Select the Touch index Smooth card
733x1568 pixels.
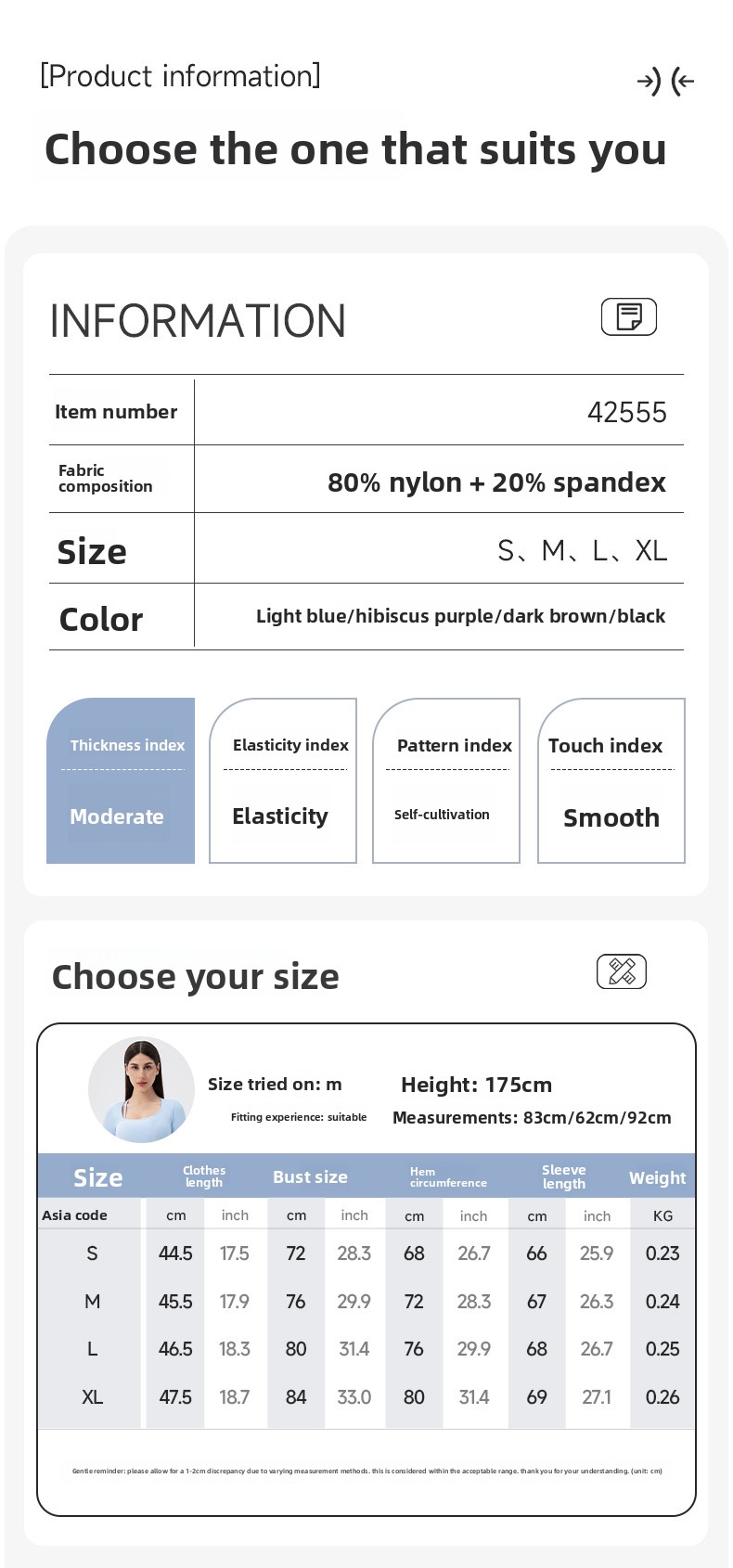pos(611,781)
